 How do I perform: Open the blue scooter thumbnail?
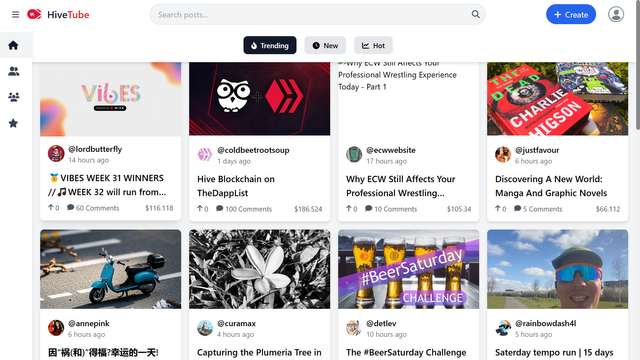pyautogui.click(x=111, y=269)
